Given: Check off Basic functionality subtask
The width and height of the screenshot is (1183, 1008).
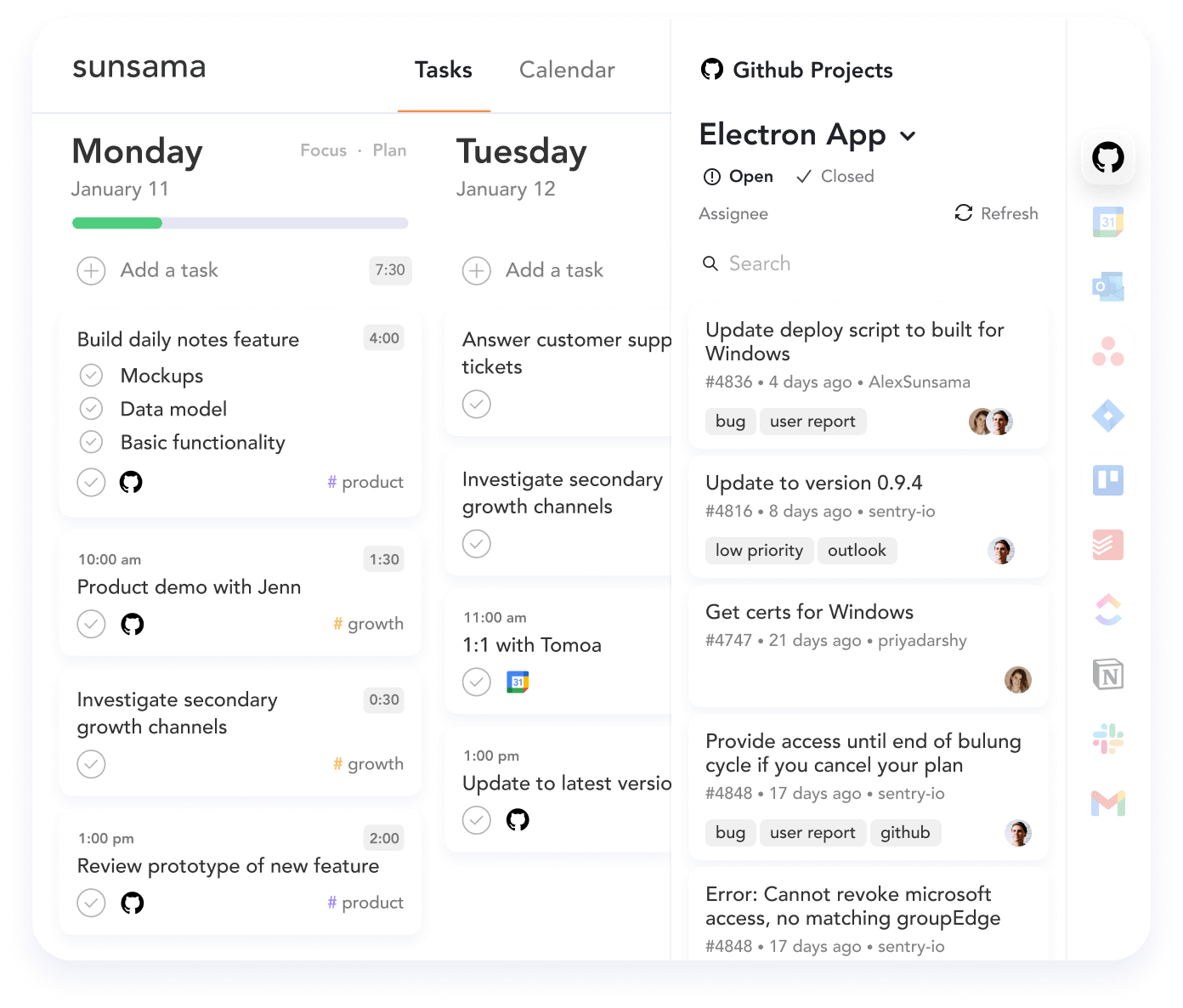Looking at the screenshot, I should point(91,442).
